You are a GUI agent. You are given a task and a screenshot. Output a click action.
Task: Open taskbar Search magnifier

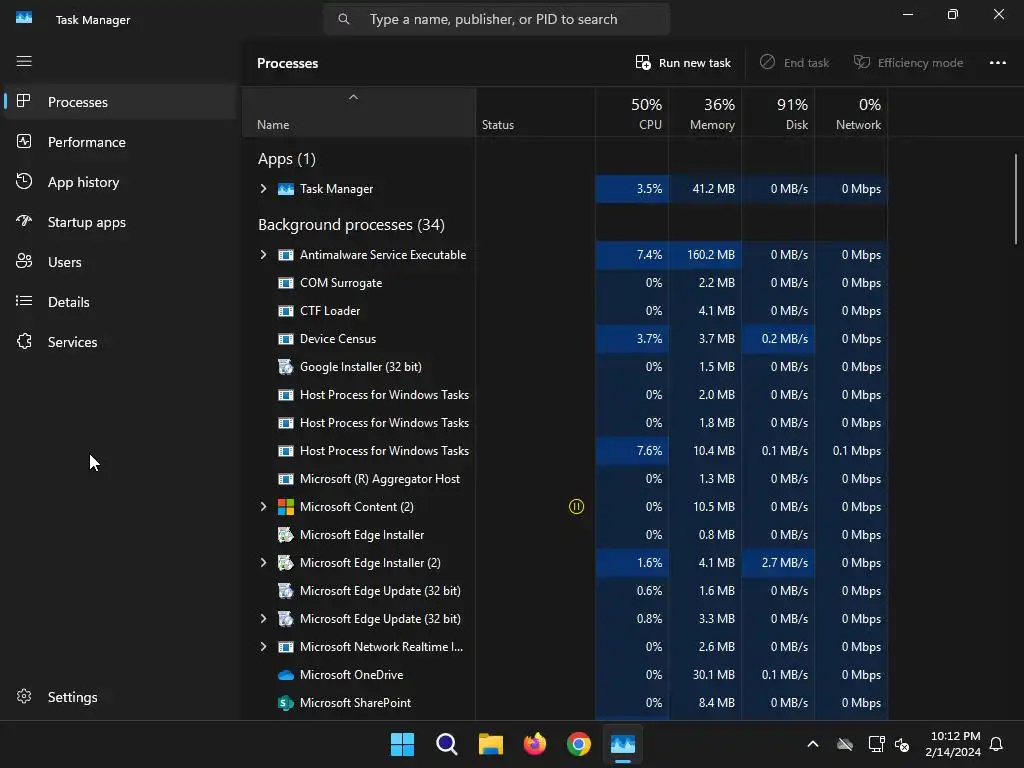pos(447,744)
